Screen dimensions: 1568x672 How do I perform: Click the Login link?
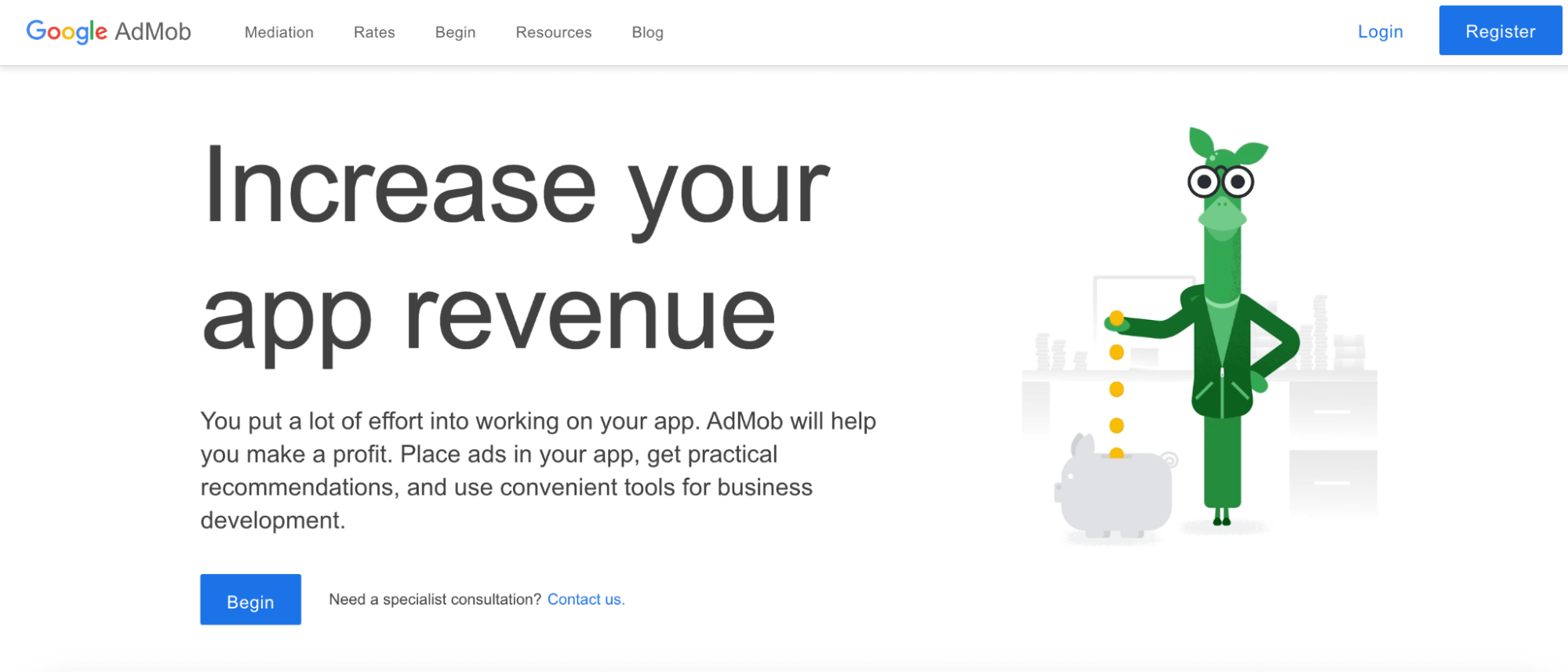tap(1380, 31)
